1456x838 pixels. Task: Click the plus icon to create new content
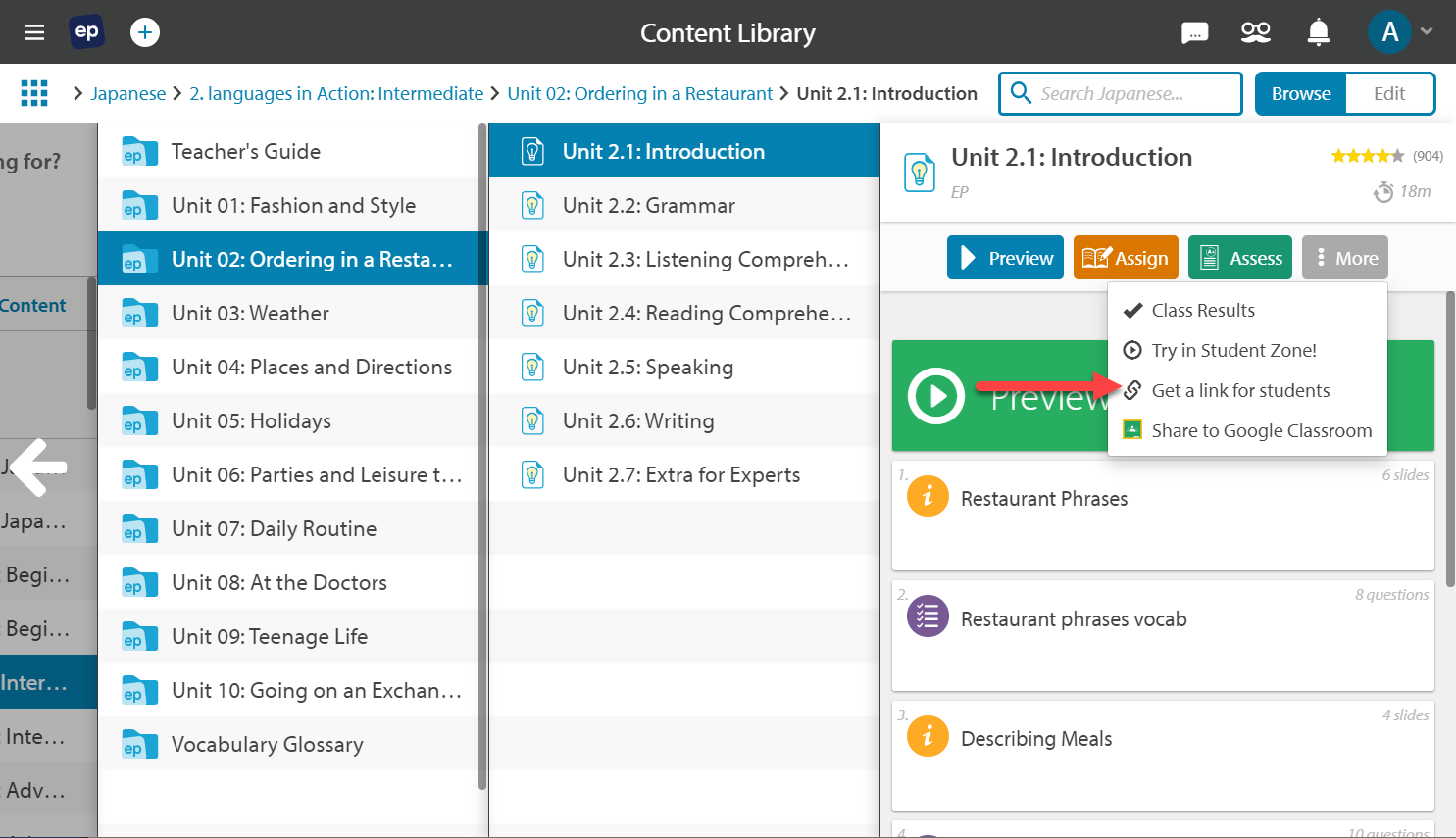pos(145,31)
